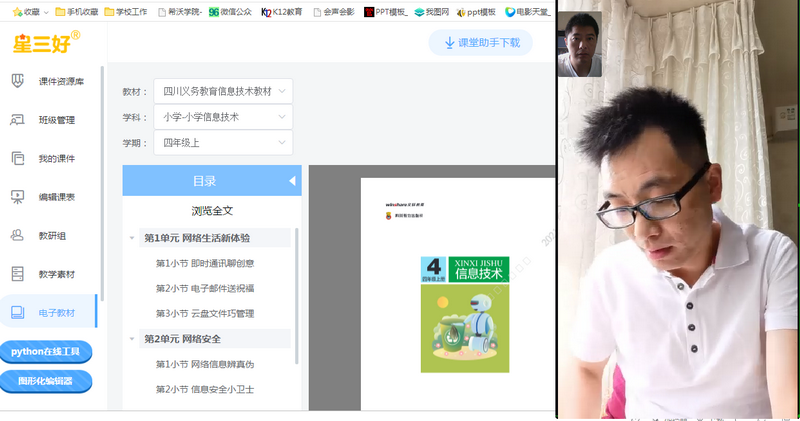This screenshot has width=800, height=421.
Task: Open the 图形化编辑器 button
Action: [46, 381]
